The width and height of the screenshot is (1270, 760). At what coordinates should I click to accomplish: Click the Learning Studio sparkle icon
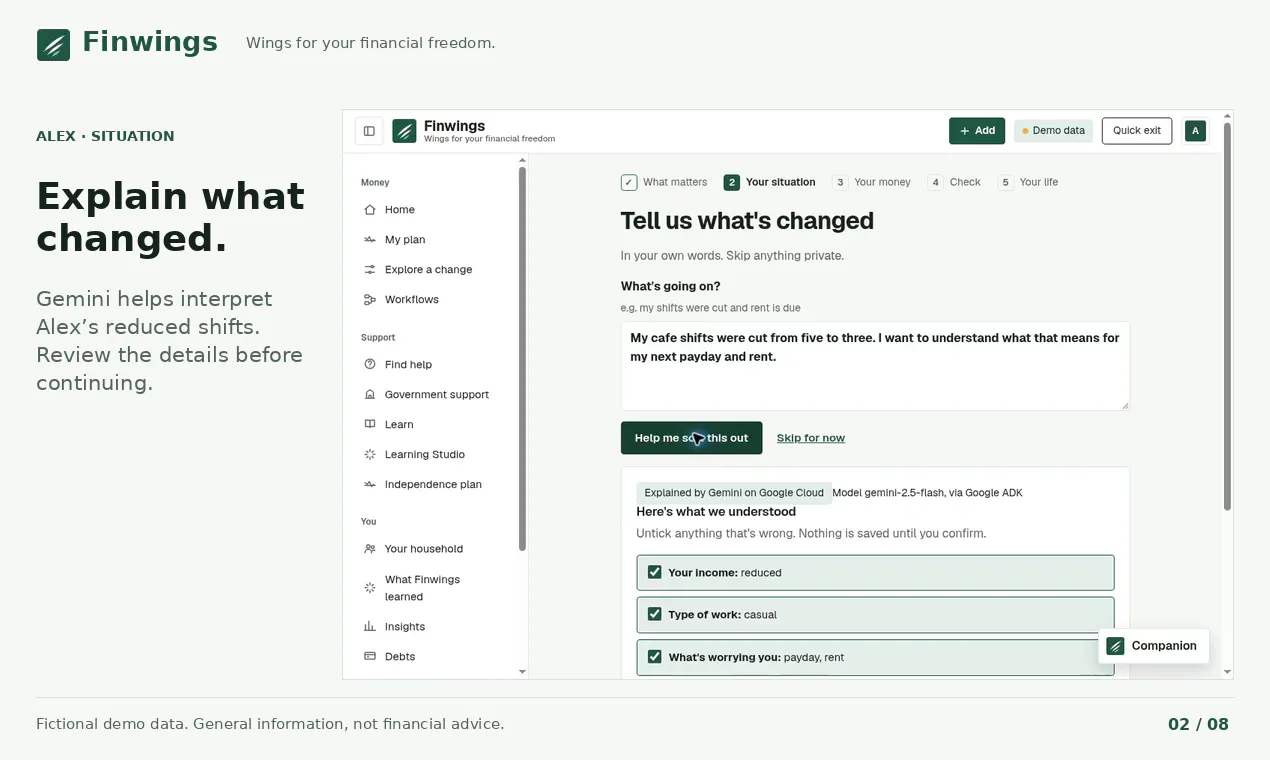(370, 455)
